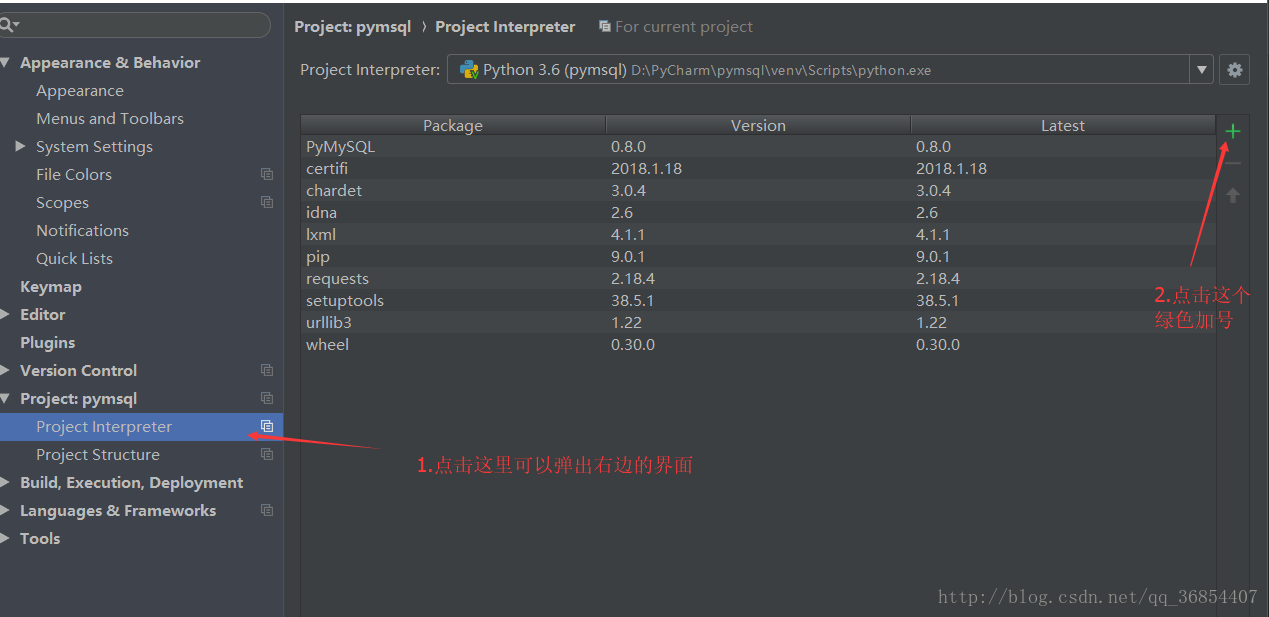Sort by the Latest column header
The image size is (1269, 617).
(1062, 125)
